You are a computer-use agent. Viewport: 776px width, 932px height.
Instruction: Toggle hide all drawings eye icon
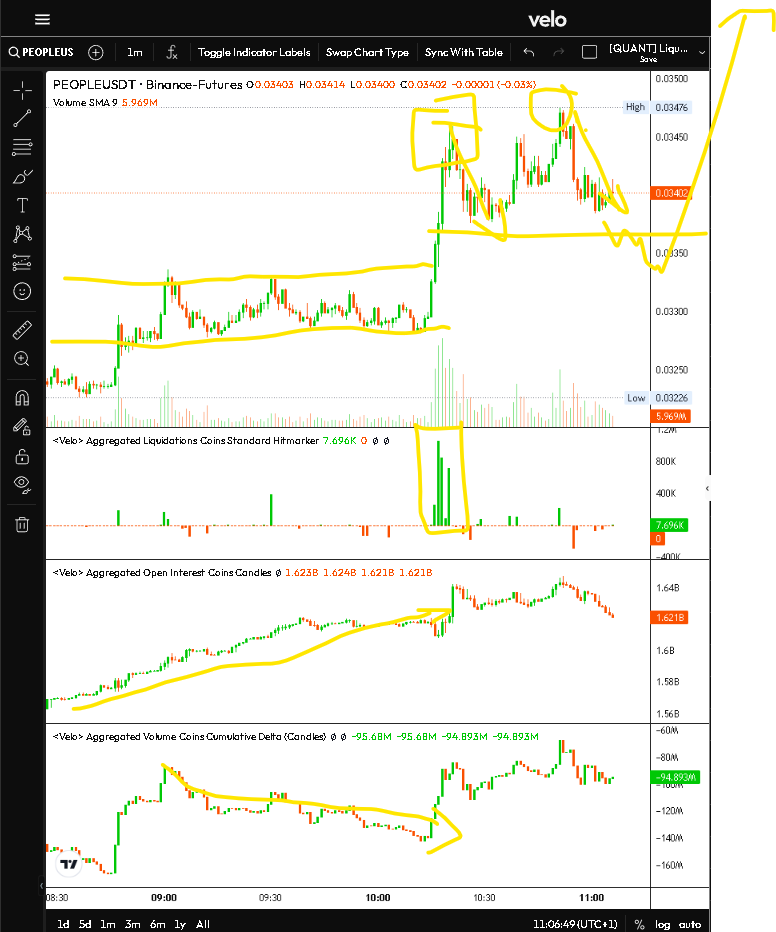tap(23, 485)
